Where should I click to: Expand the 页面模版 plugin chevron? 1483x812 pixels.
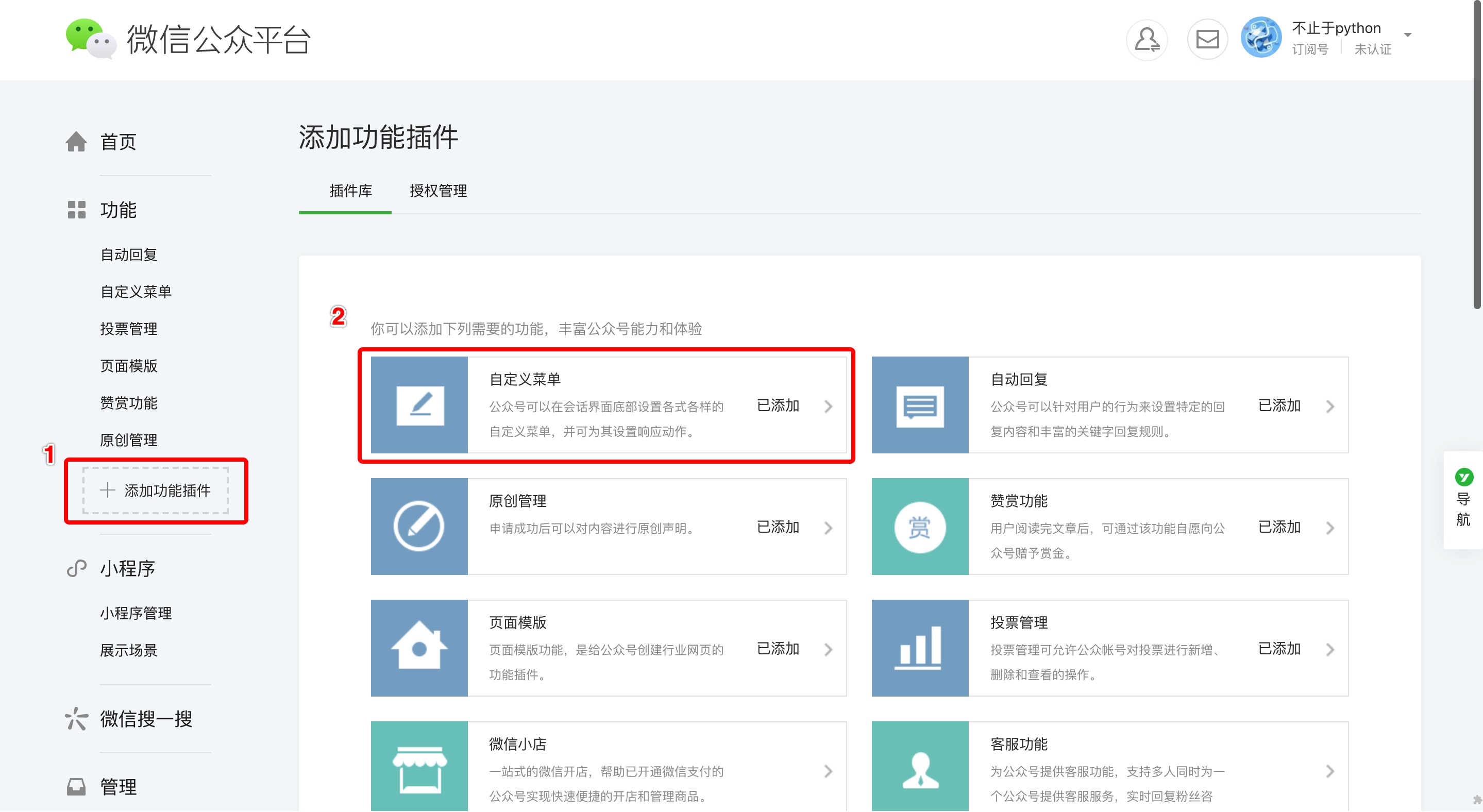click(x=828, y=650)
